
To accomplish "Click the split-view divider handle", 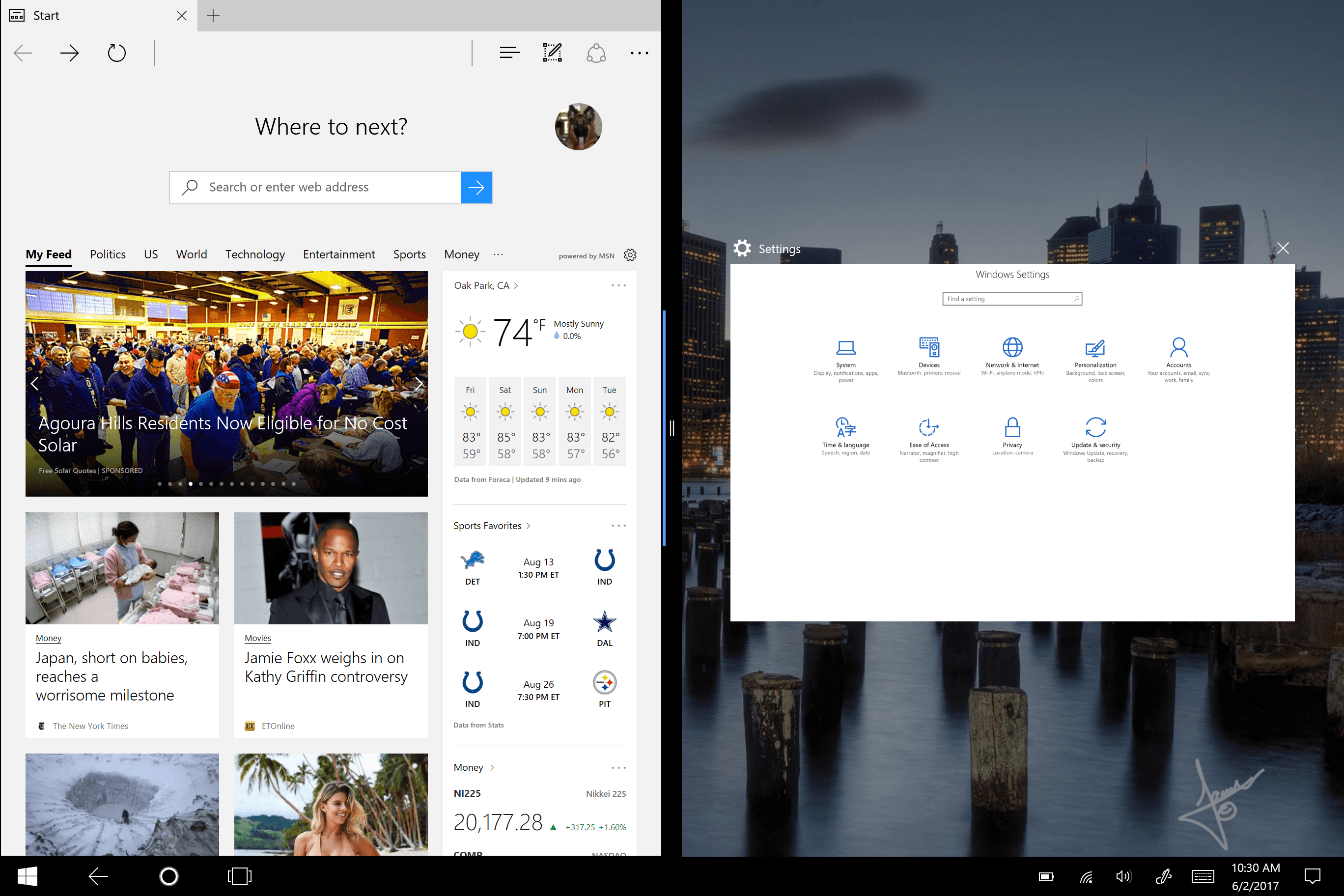I will click(x=672, y=428).
